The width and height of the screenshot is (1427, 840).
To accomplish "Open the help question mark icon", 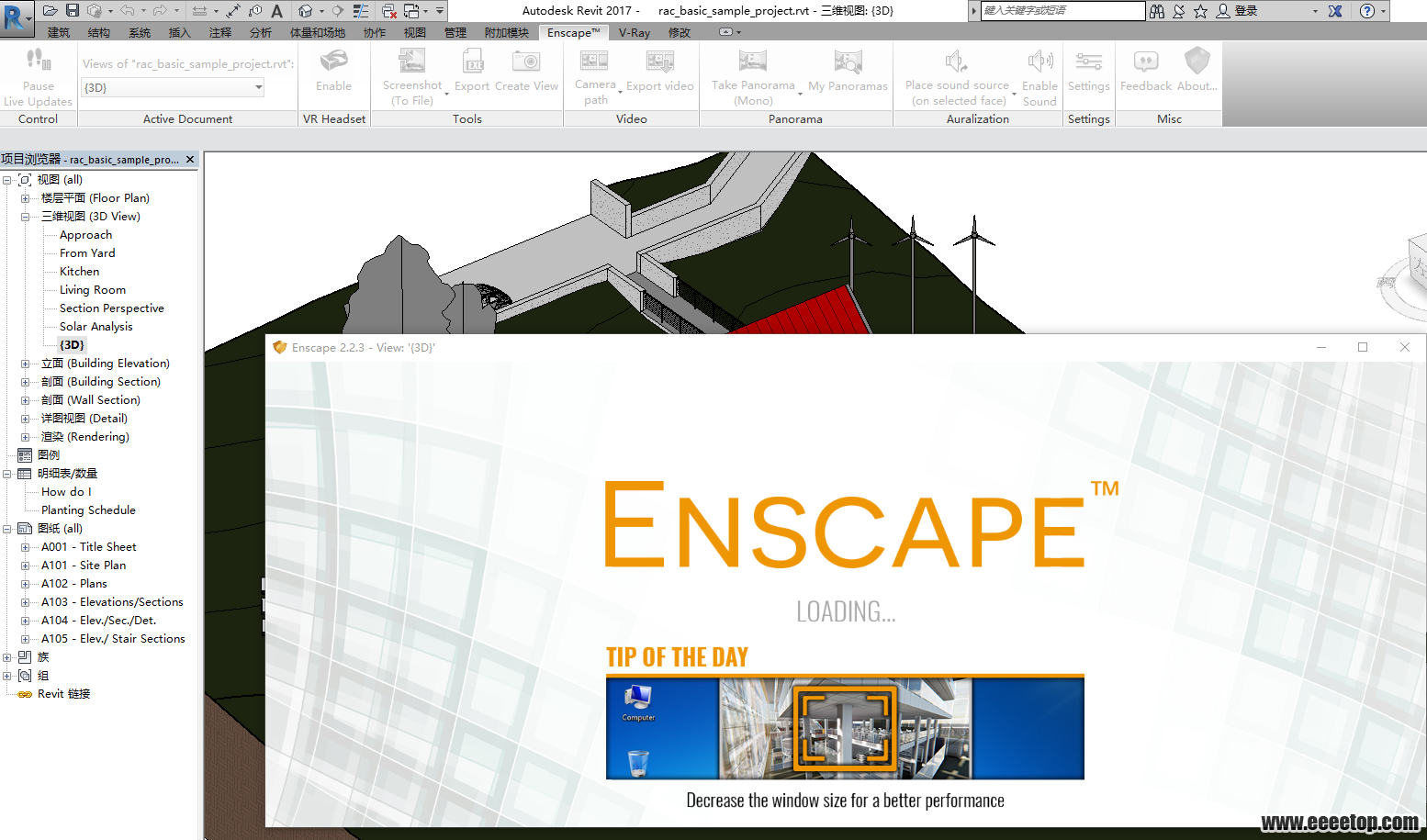I will (1367, 11).
